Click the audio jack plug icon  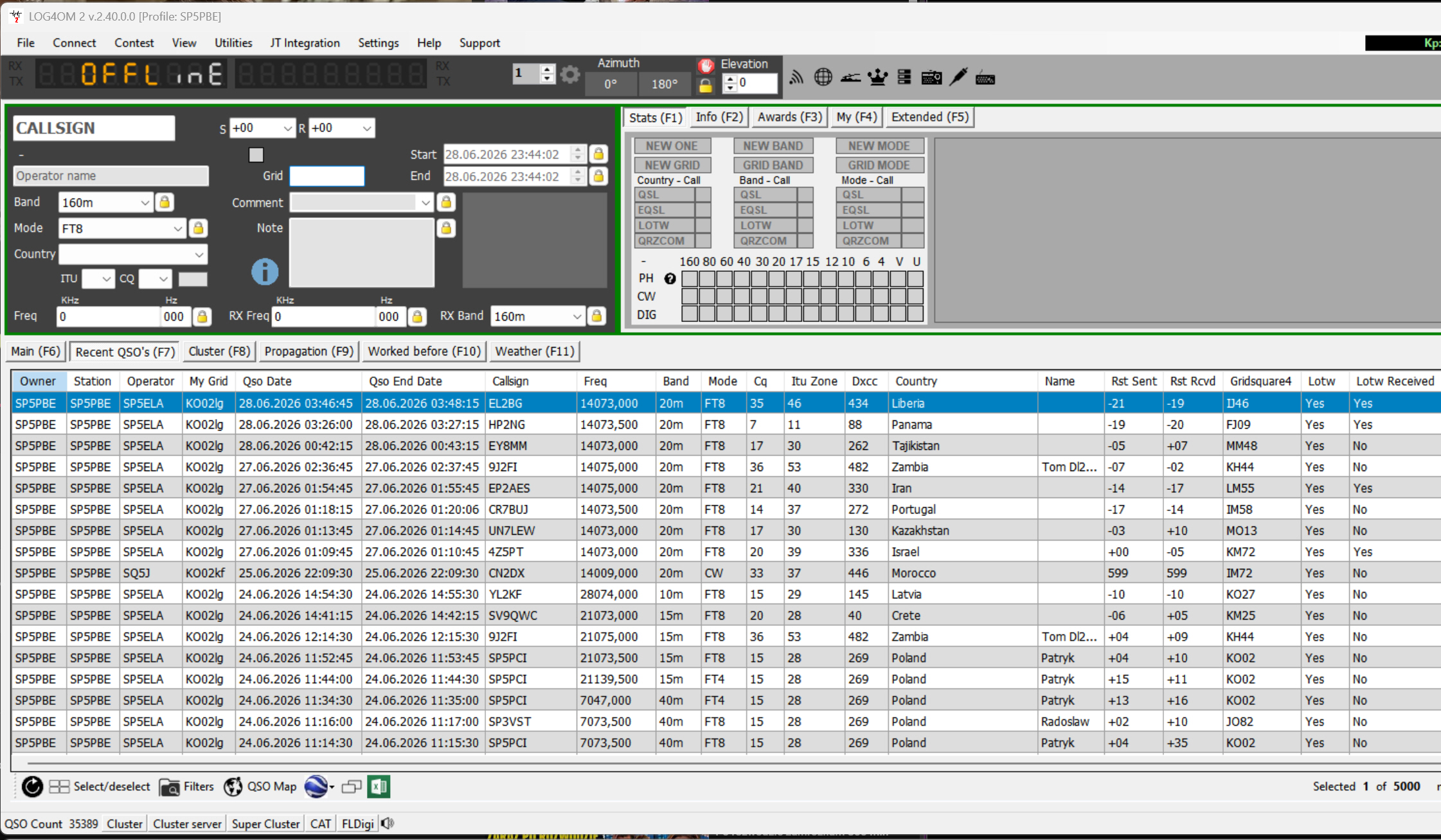[x=958, y=77]
